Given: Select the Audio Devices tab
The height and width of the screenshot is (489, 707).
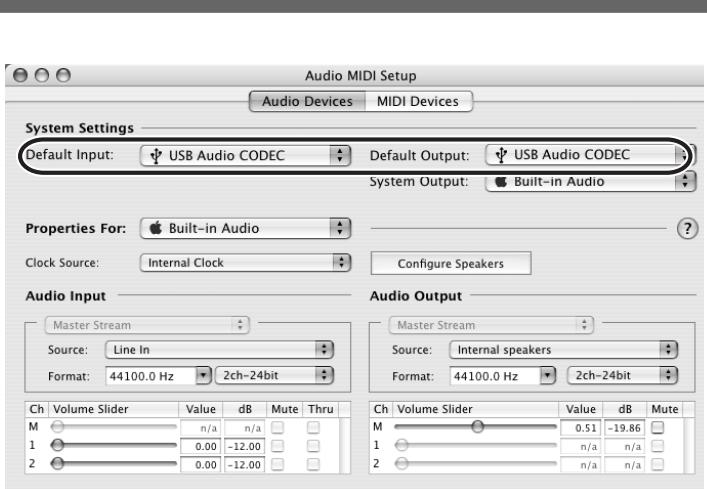Looking at the screenshot, I should point(307,101).
